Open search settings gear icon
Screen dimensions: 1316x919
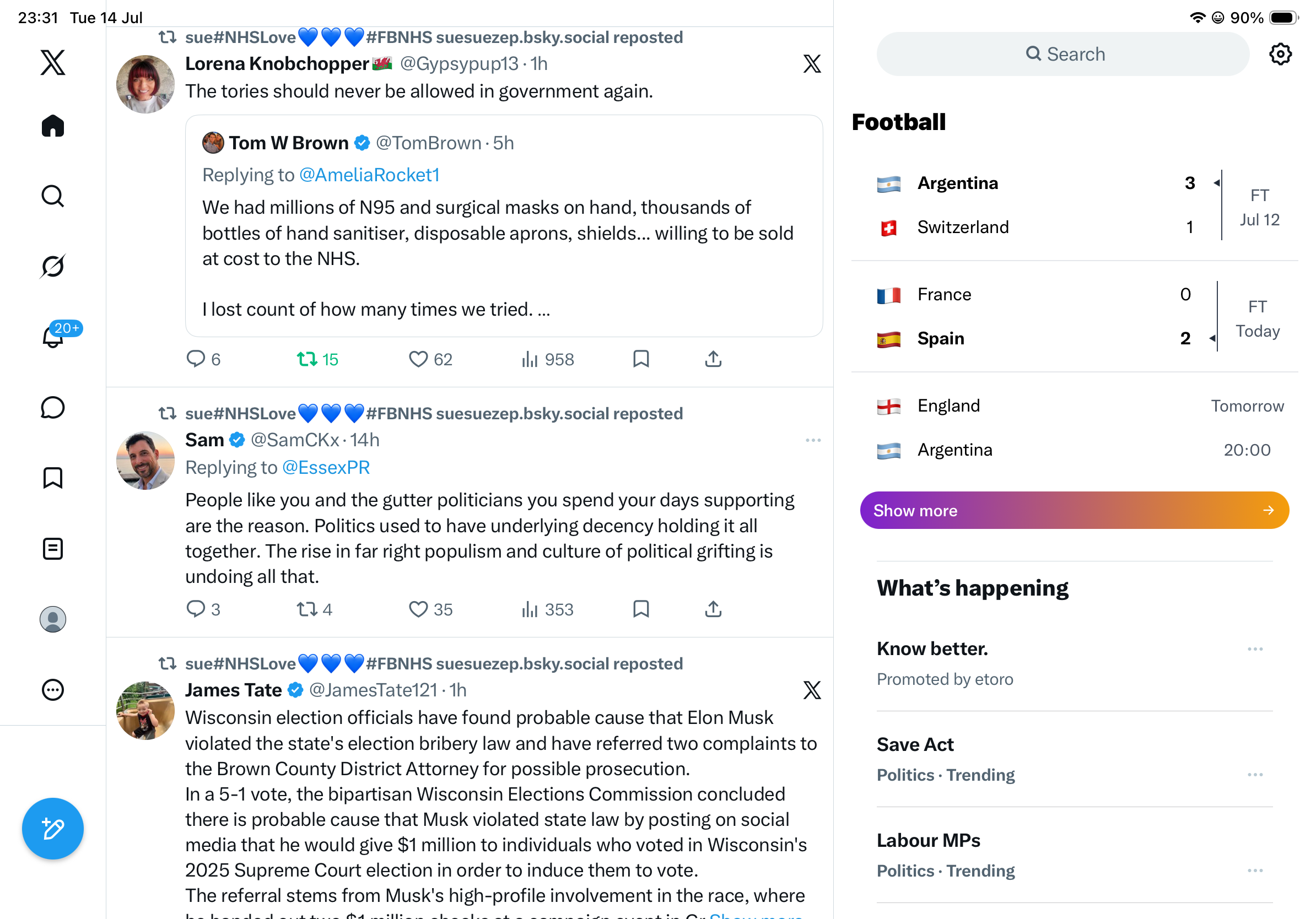[x=1280, y=54]
